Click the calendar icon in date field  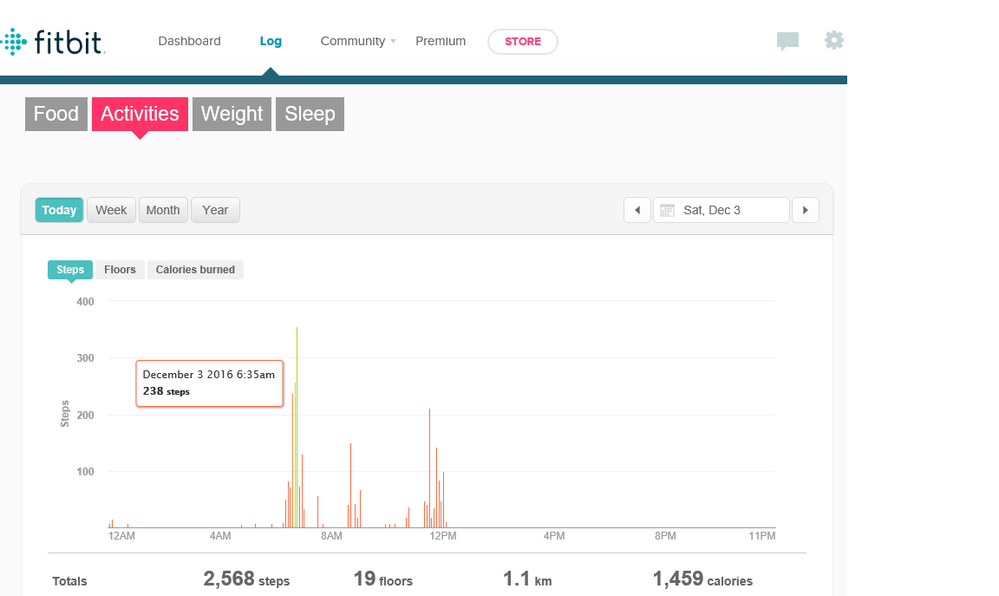[666, 210]
